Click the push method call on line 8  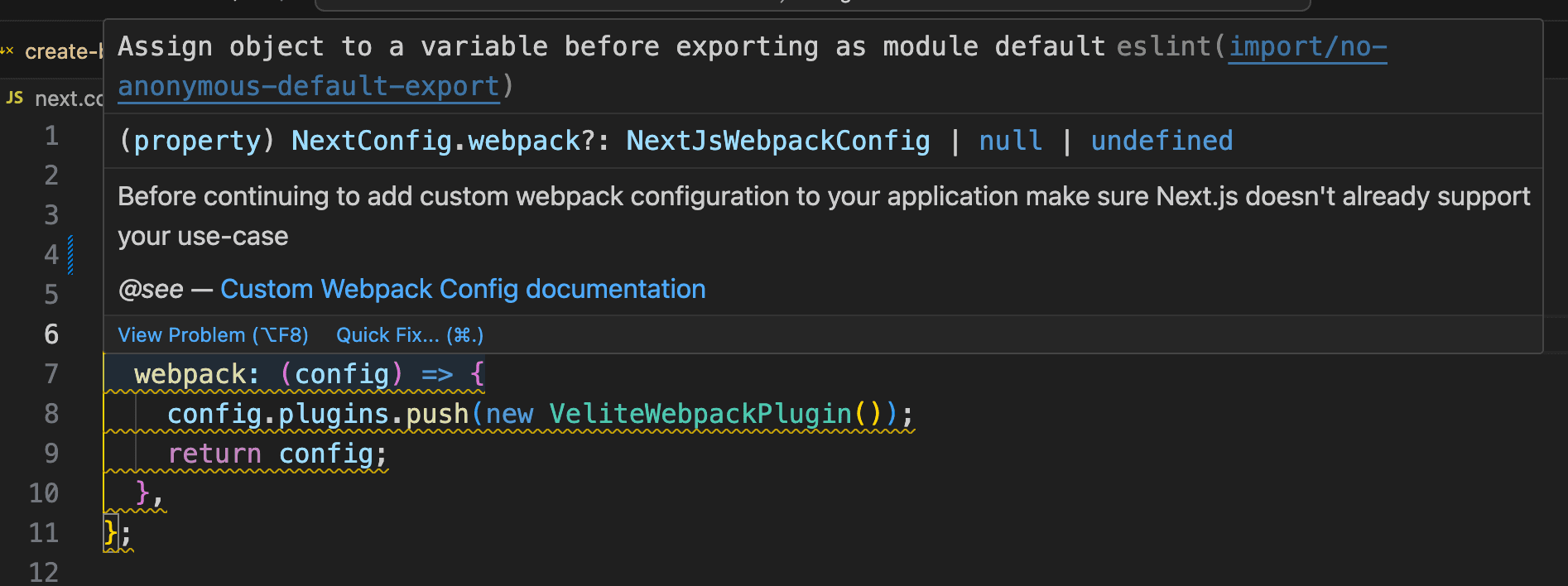point(437,414)
